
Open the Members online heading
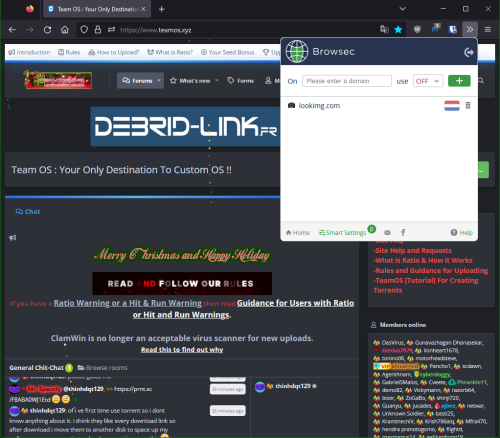pos(403,325)
